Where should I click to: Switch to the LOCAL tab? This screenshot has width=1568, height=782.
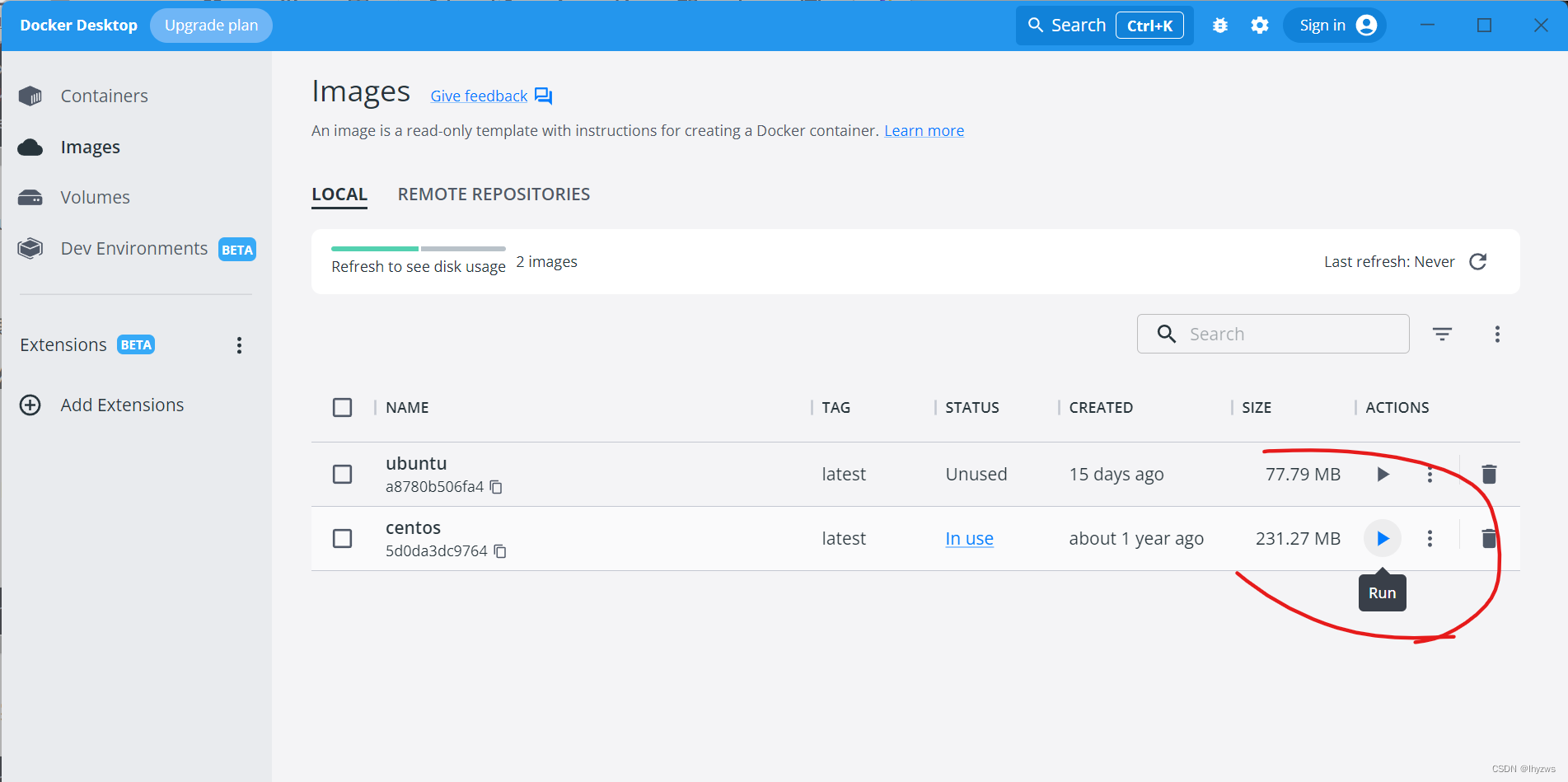[339, 194]
